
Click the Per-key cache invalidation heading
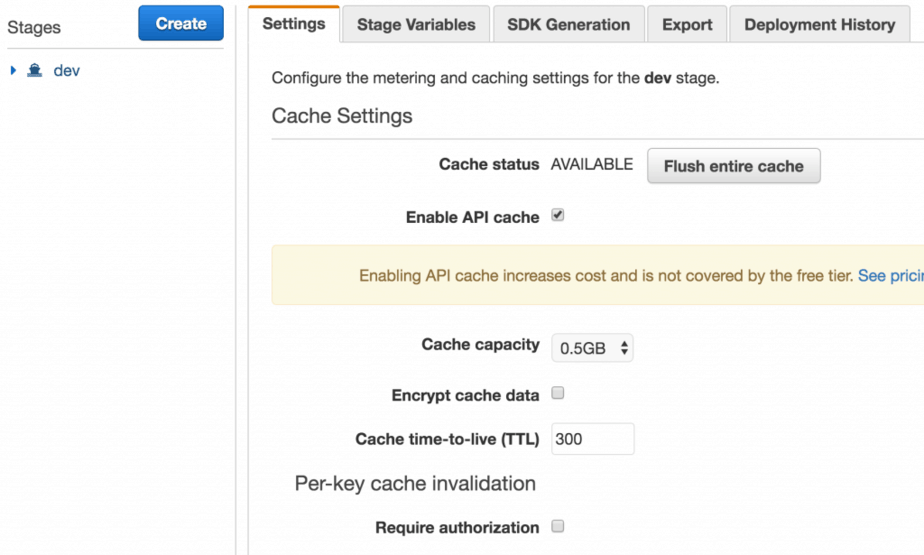(x=415, y=484)
